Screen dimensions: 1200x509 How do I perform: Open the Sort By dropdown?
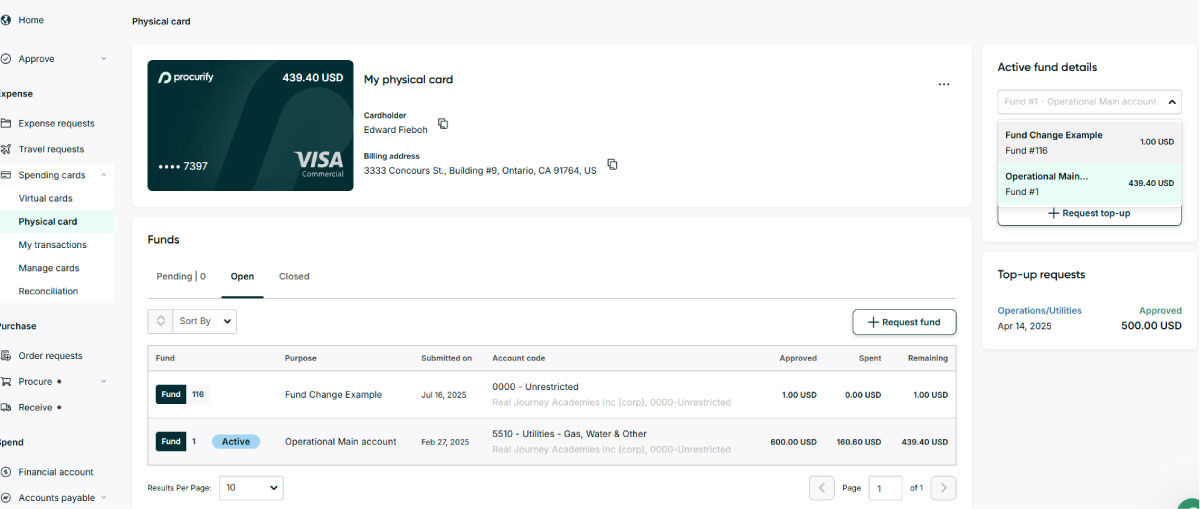coord(206,321)
